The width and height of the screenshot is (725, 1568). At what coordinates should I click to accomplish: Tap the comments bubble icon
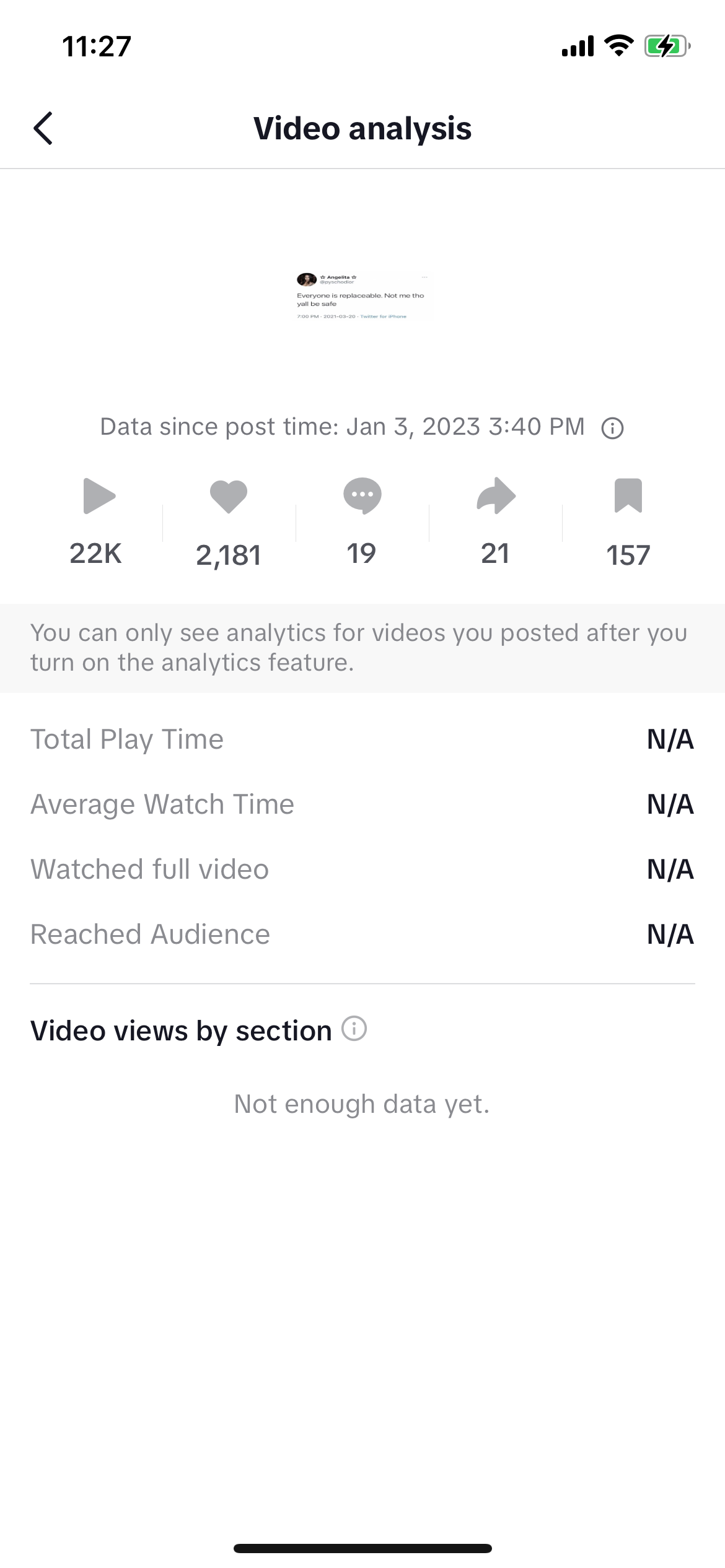(x=362, y=495)
